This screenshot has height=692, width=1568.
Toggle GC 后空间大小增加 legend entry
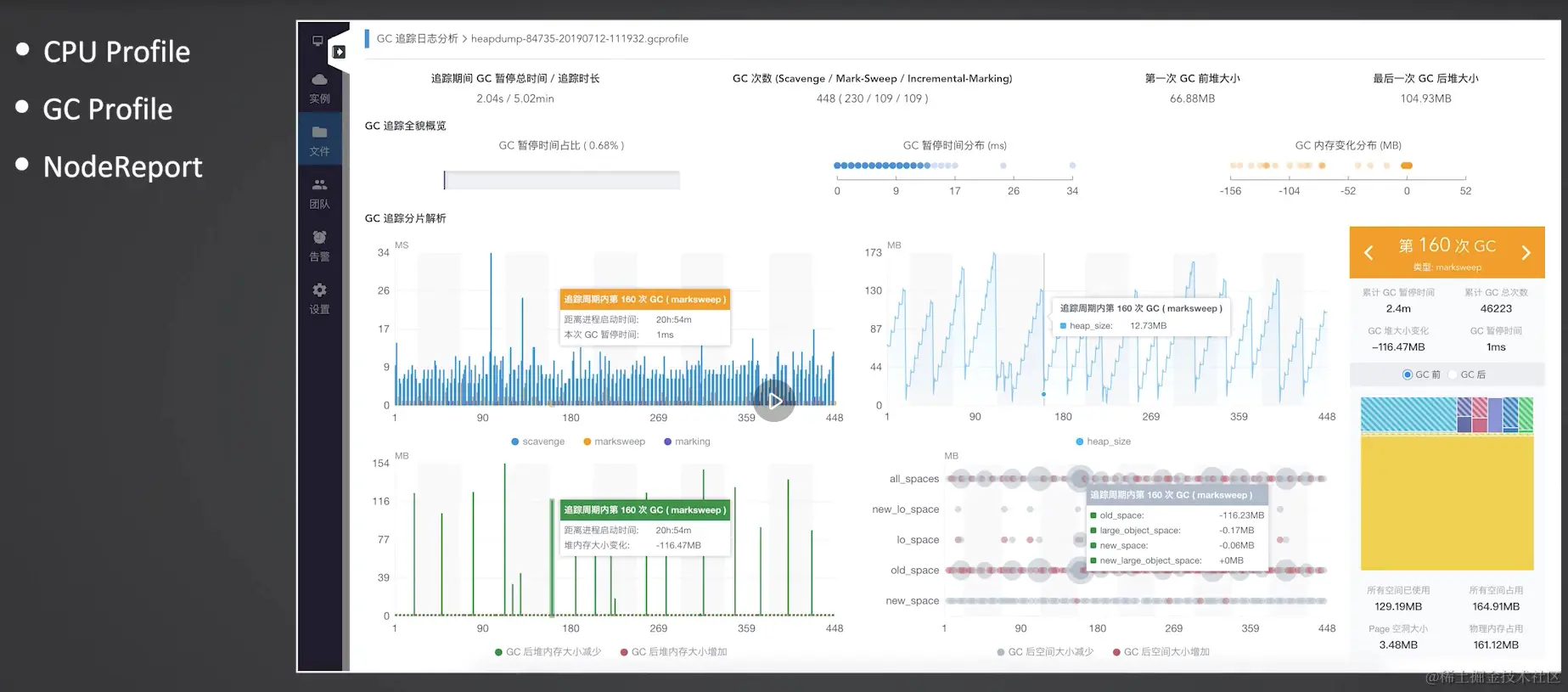coord(1161,652)
